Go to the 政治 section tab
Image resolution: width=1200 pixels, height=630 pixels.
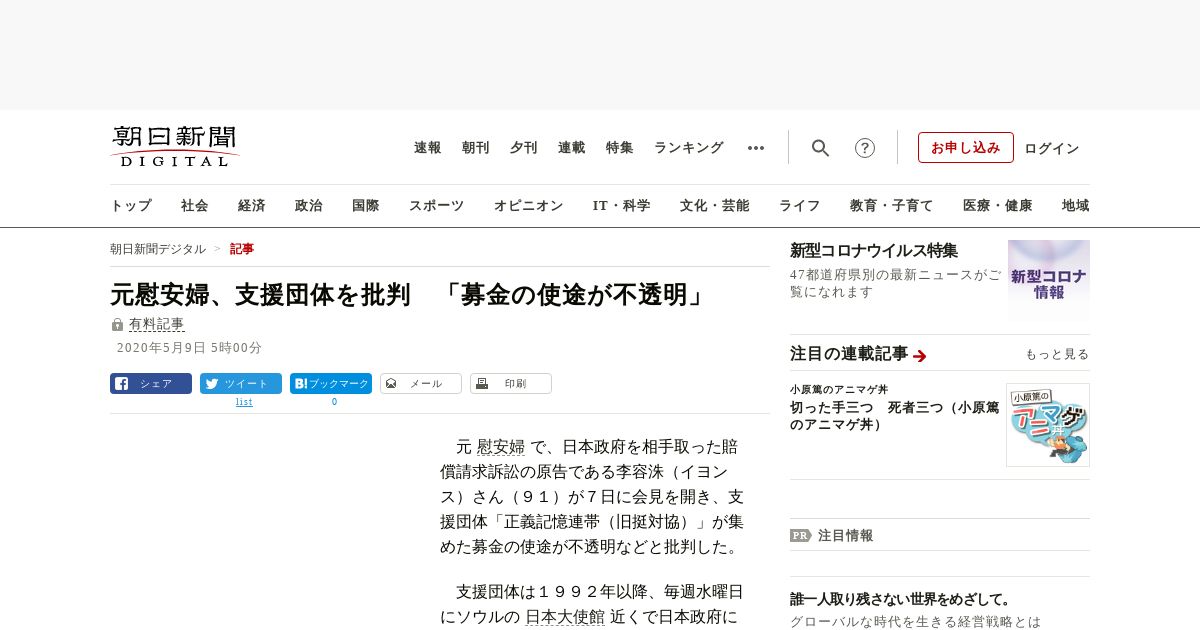pos(309,205)
